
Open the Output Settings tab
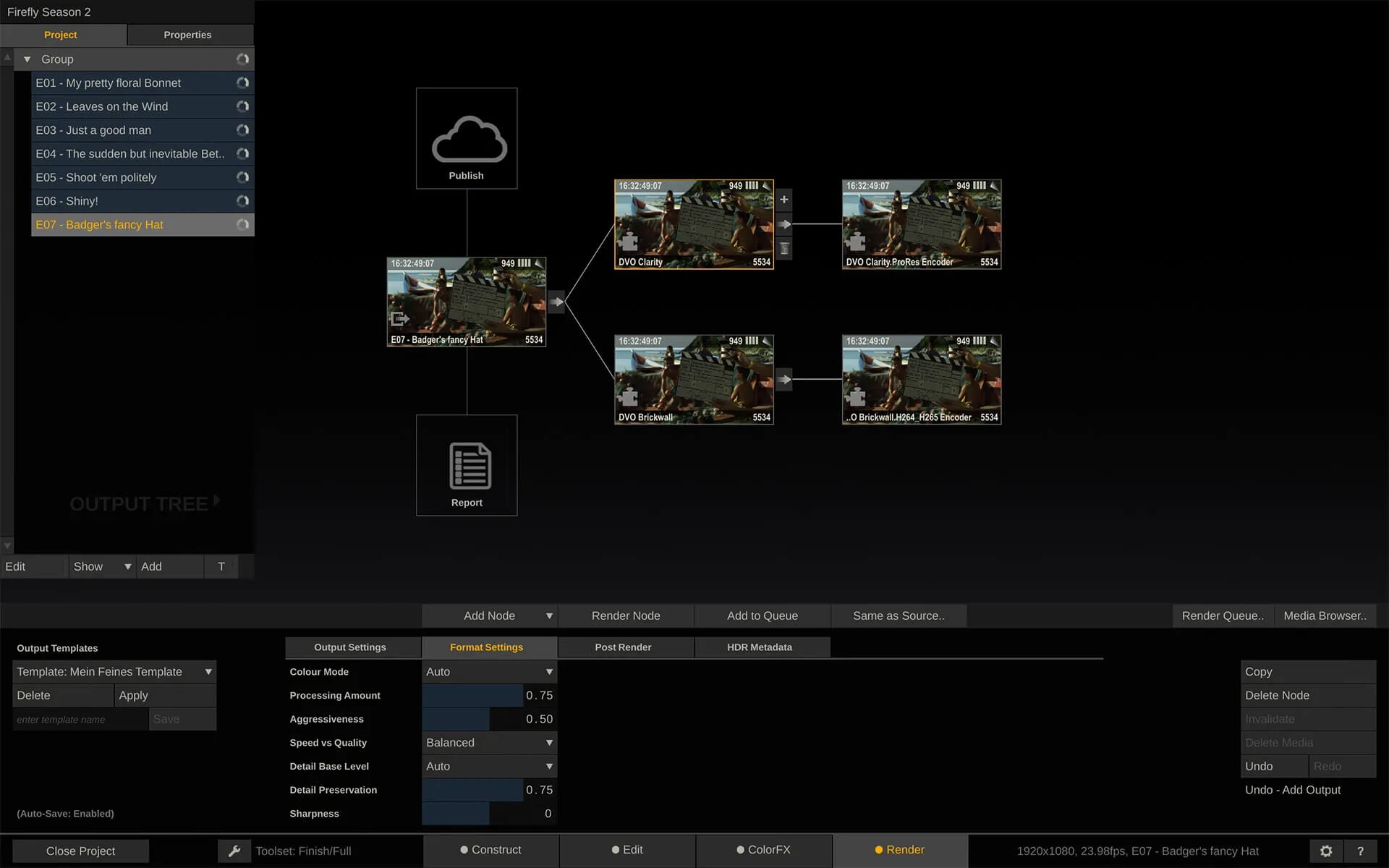[x=350, y=647]
